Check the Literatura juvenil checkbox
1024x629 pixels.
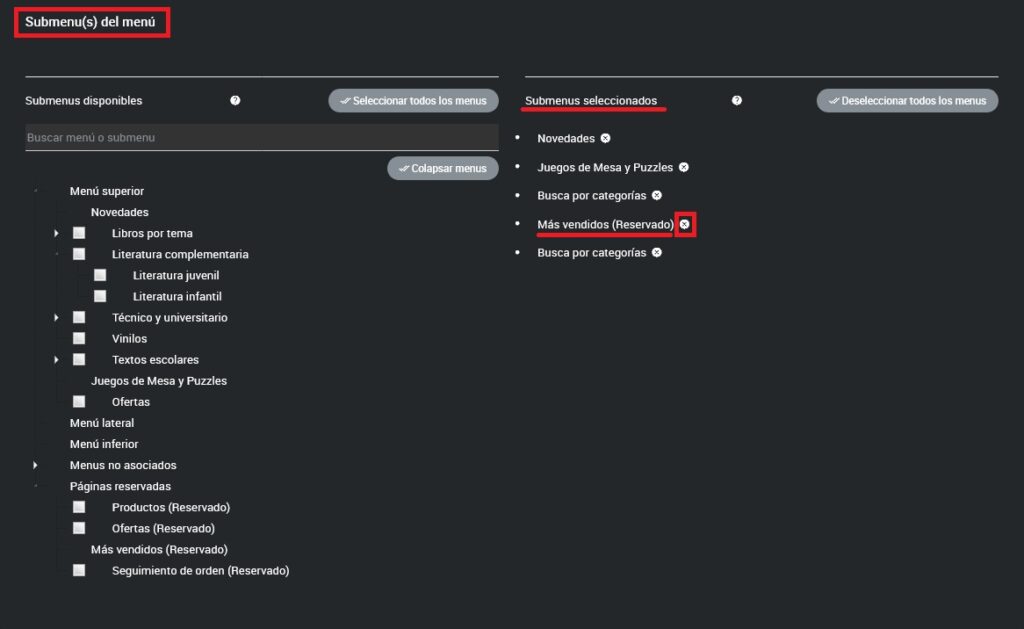[100, 275]
